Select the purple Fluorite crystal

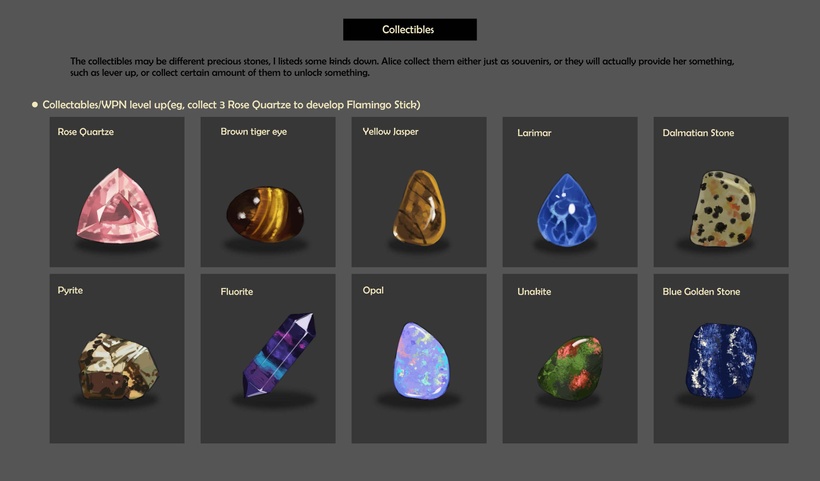point(279,354)
